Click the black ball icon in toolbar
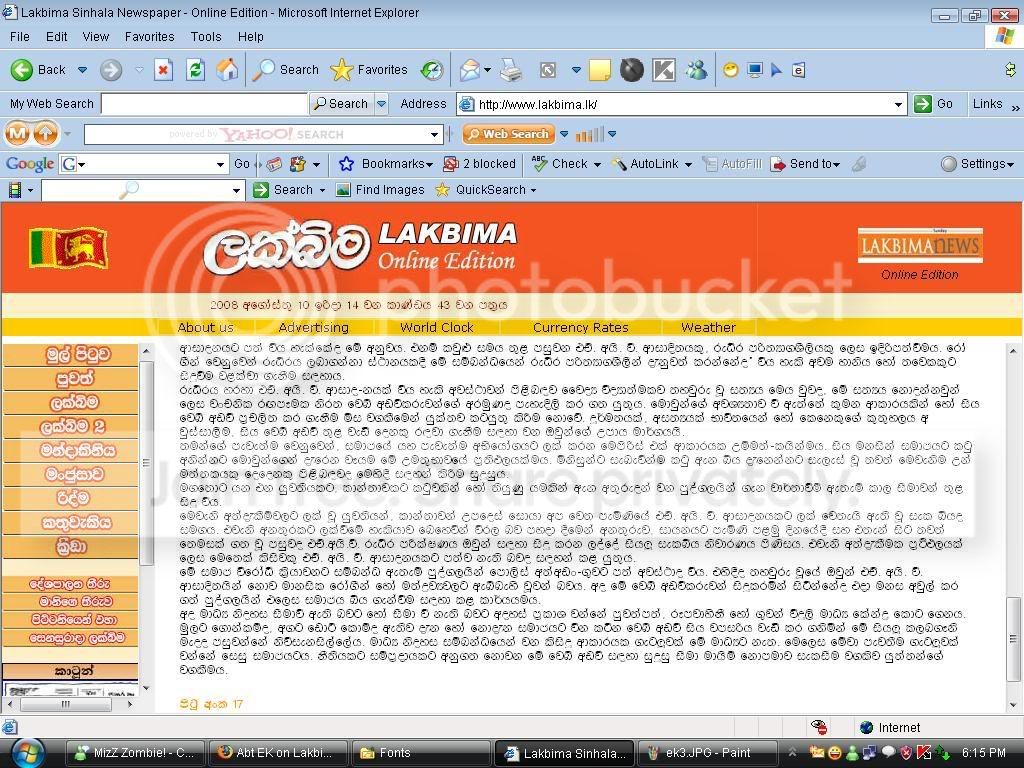The width and height of the screenshot is (1024, 768). click(x=632, y=70)
